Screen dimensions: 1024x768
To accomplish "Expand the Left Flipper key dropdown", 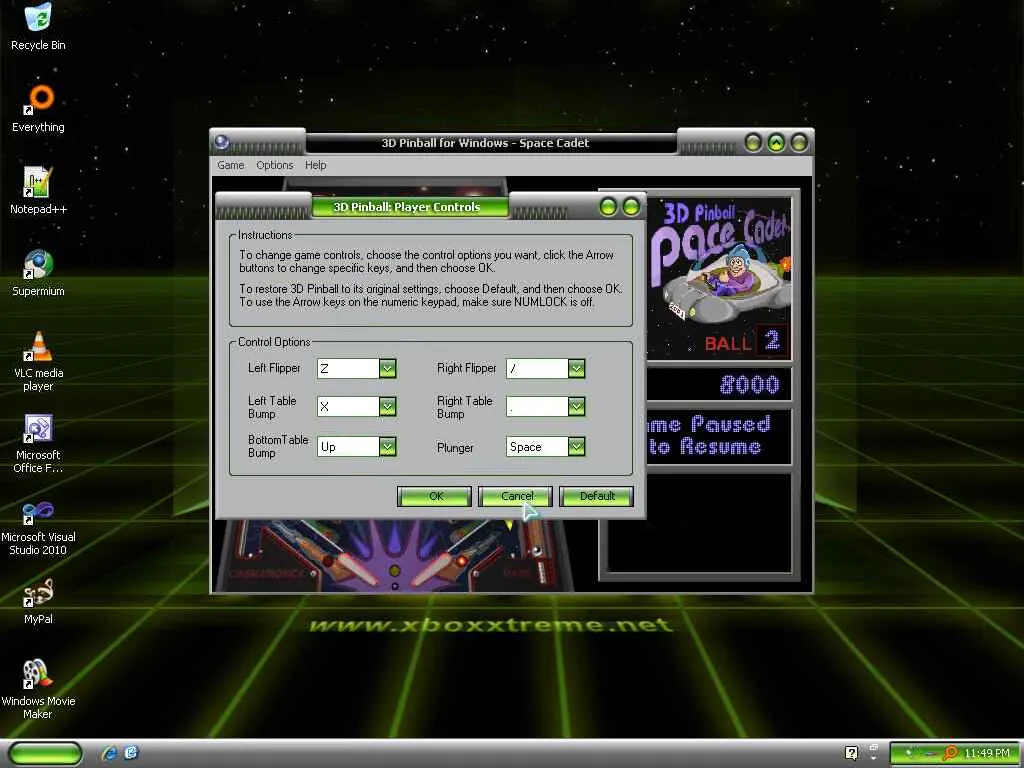I will point(387,369).
